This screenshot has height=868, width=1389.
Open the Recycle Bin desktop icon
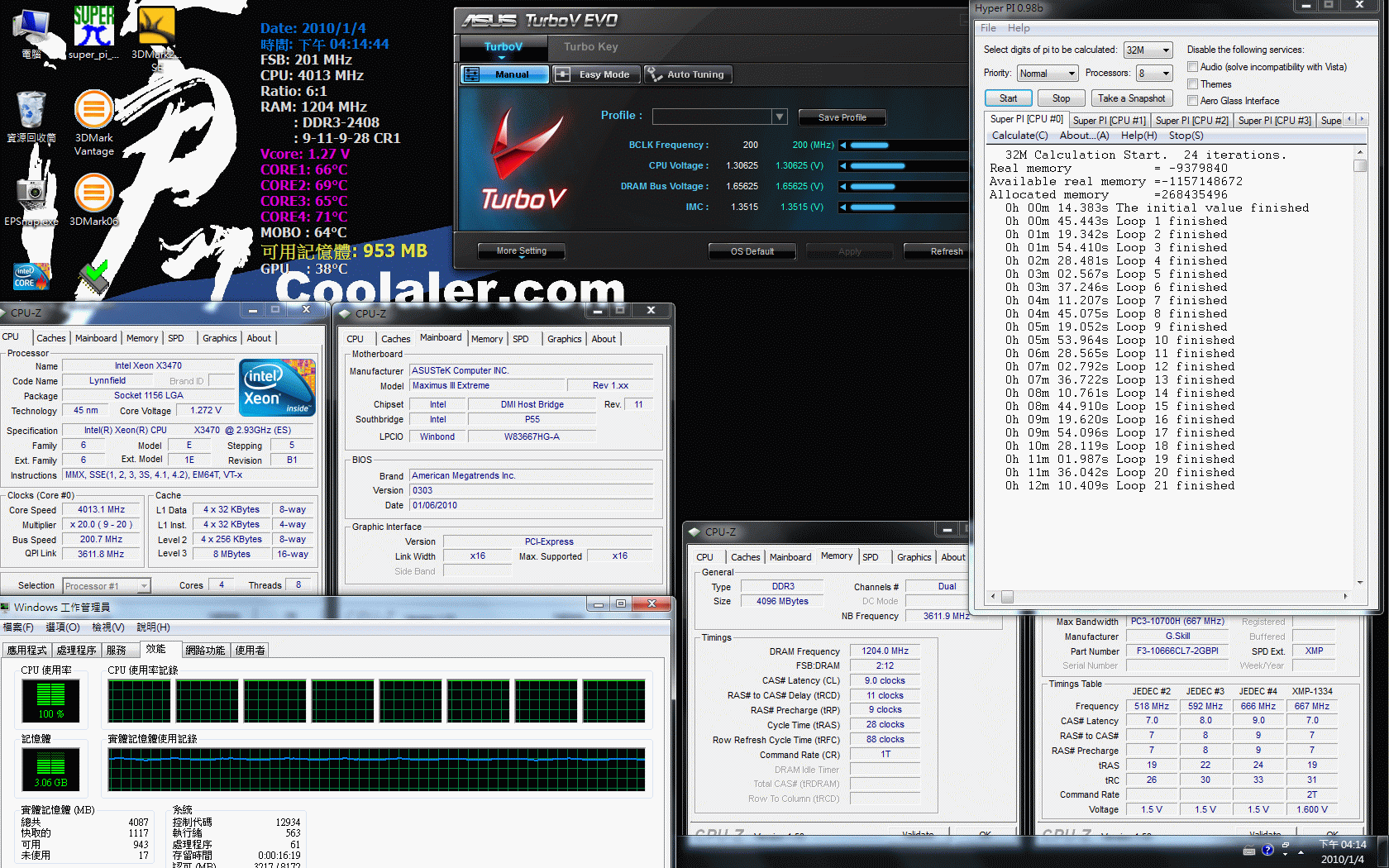click(31, 117)
